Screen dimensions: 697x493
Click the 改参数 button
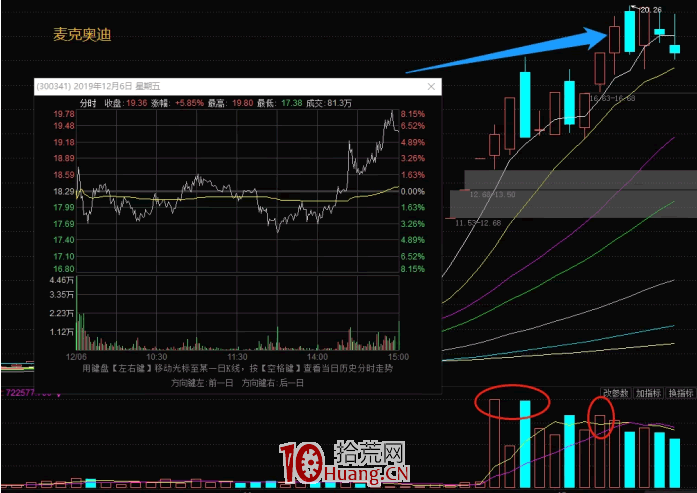pos(616,393)
